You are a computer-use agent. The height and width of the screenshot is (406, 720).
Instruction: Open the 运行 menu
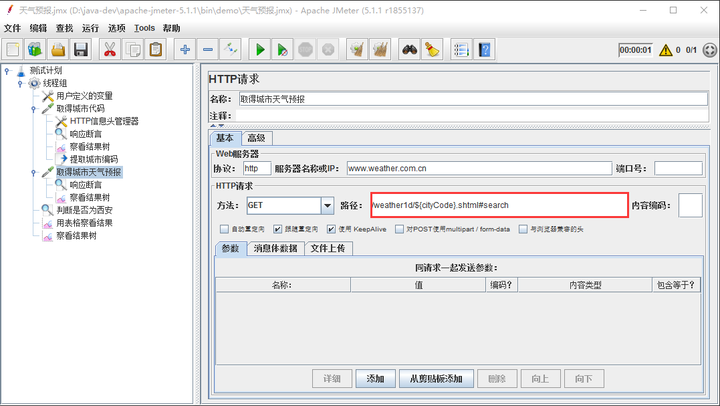(90, 28)
